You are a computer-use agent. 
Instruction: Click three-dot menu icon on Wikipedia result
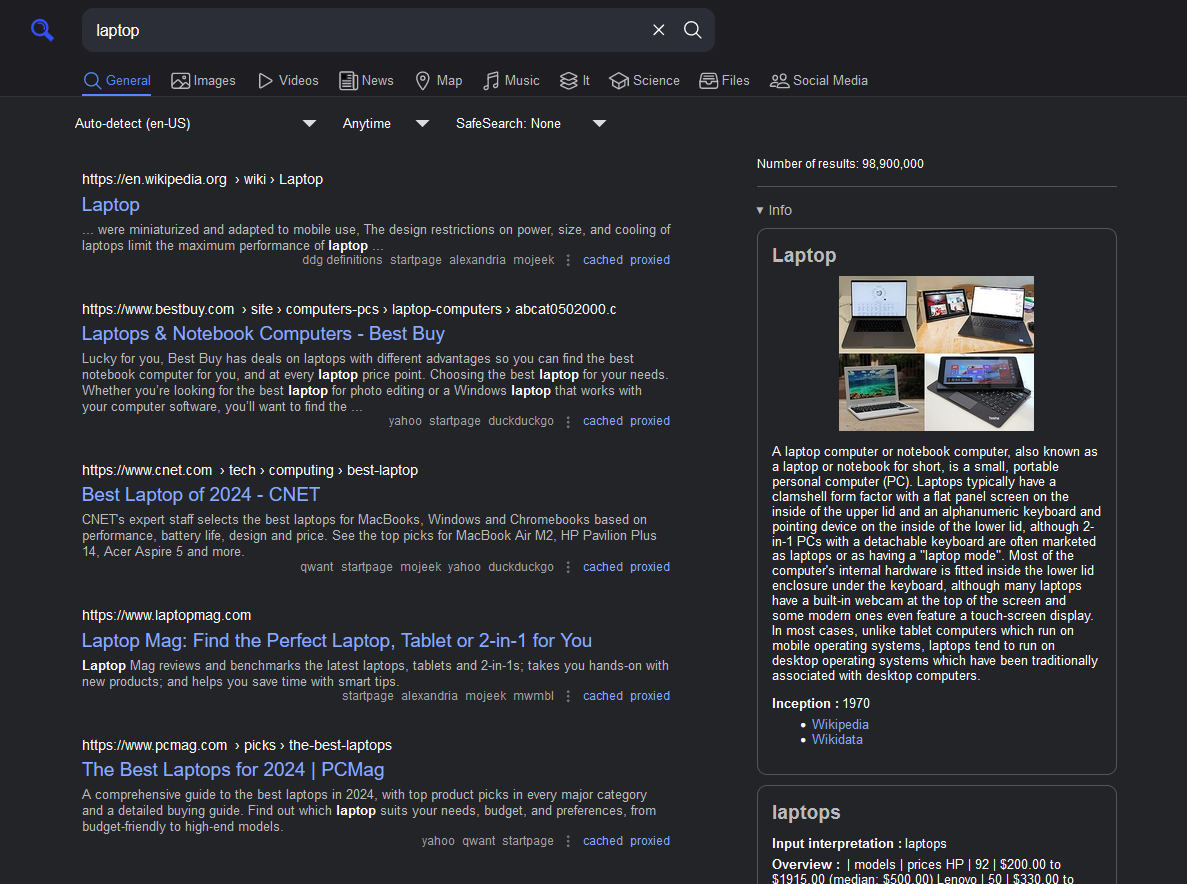[568, 260]
